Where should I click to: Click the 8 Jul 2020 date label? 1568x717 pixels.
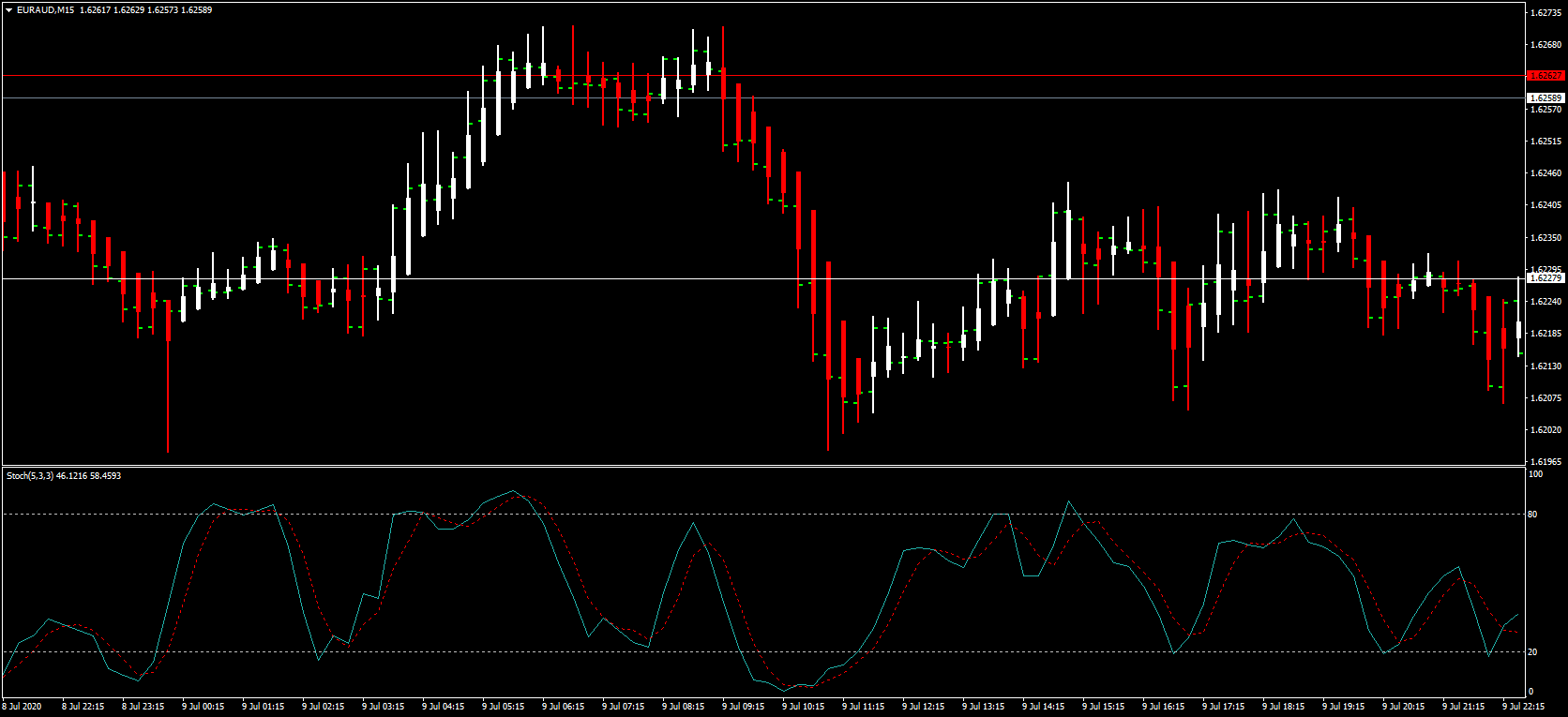23,707
